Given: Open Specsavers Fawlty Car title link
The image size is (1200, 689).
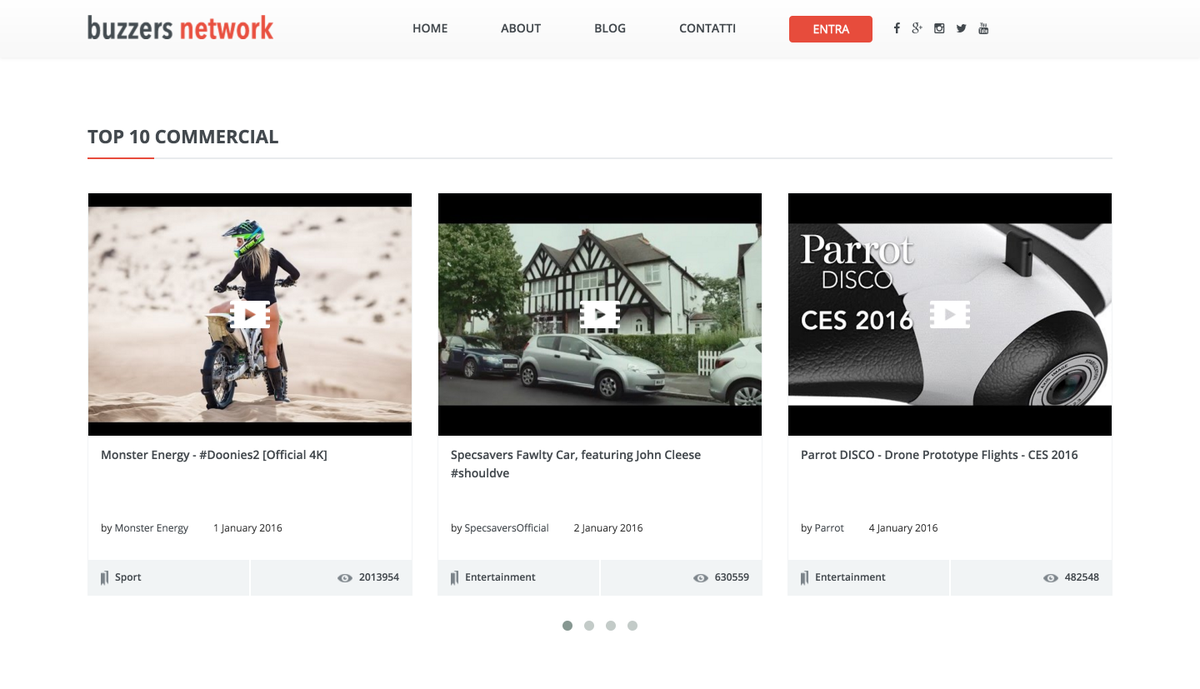Looking at the screenshot, I should pos(576,464).
